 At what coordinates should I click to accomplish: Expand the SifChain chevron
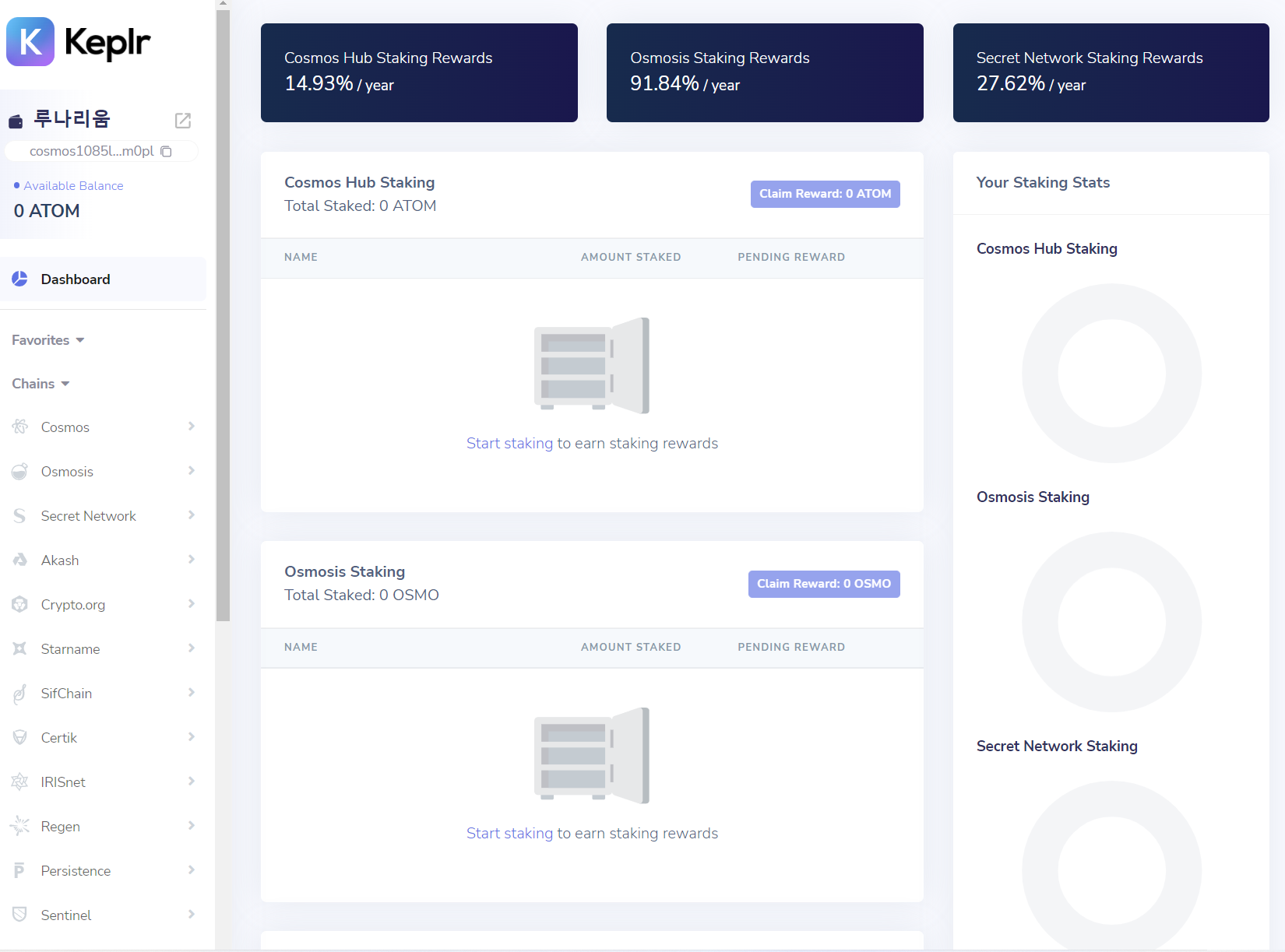click(x=191, y=692)
